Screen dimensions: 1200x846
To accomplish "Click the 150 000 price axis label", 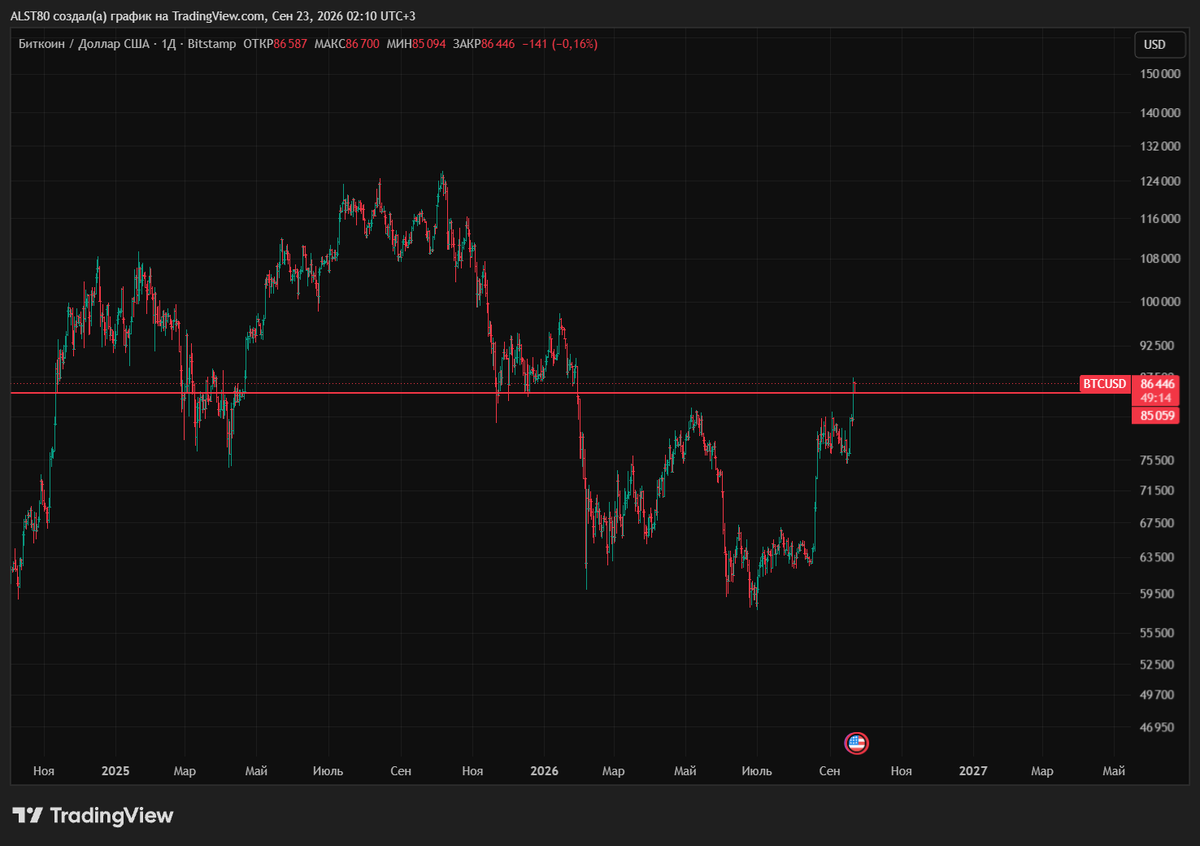I will point(1159,74).
